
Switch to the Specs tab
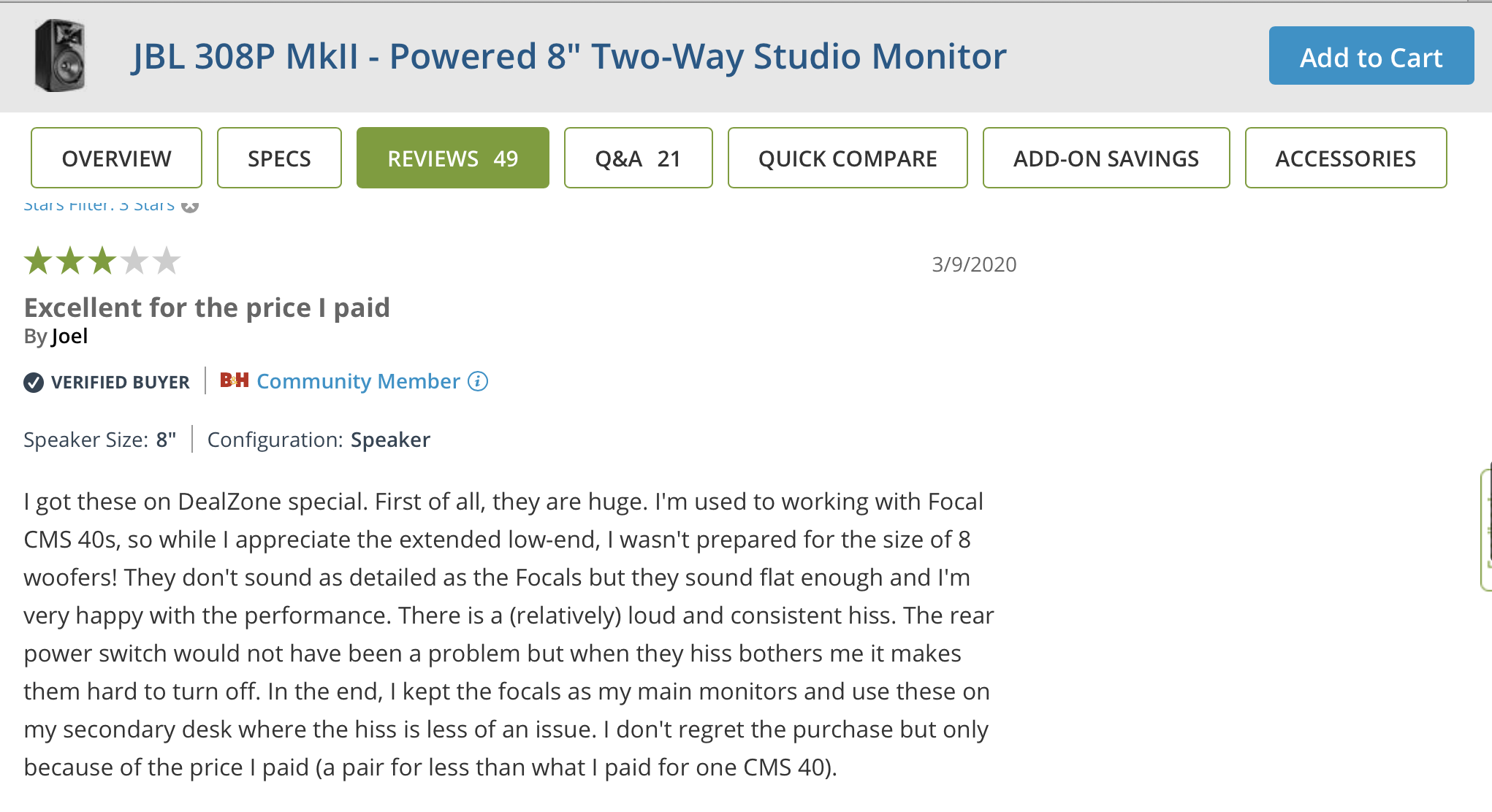click(x=279, y=158)
